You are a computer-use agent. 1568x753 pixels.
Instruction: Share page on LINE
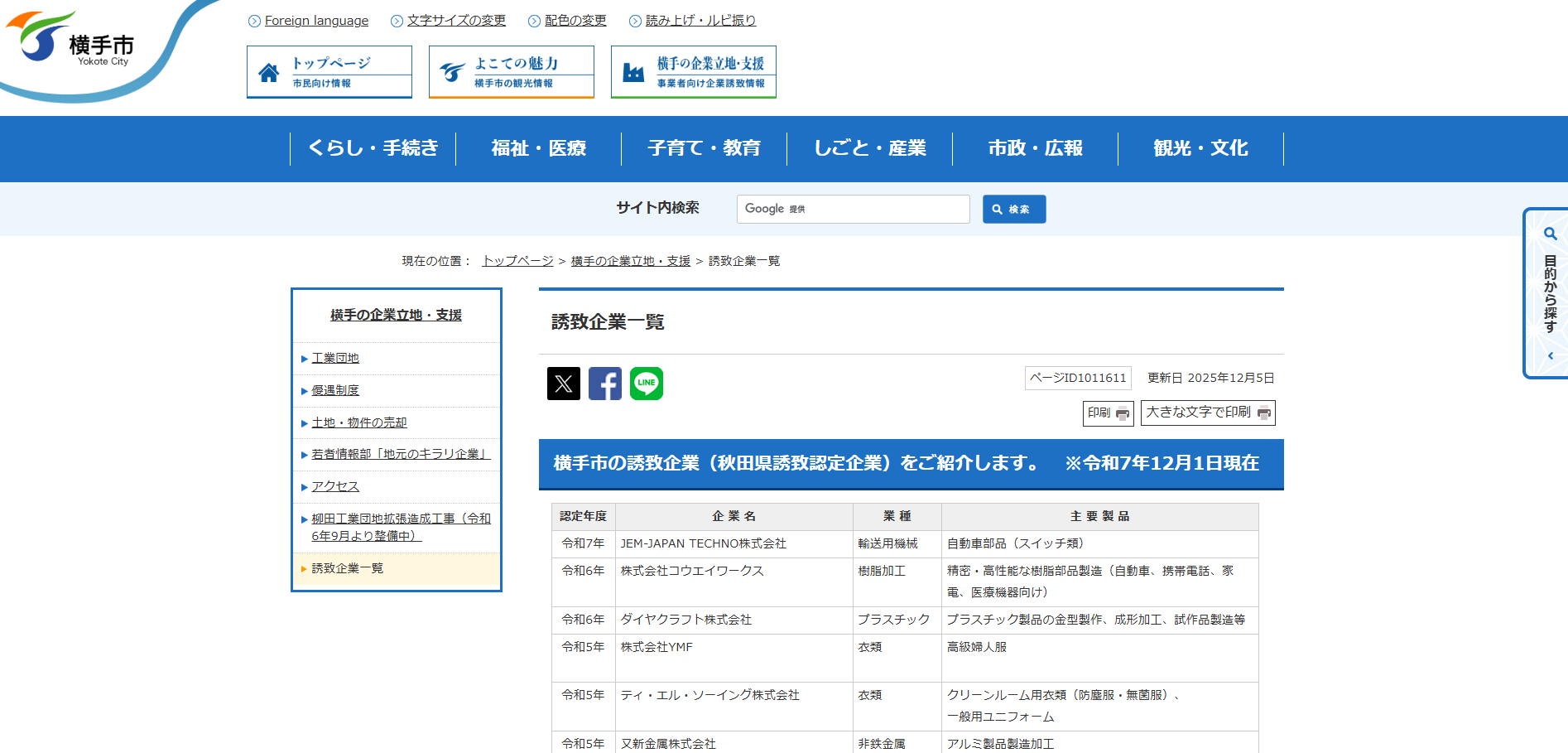pyautogui.click(x=647, y=384)
